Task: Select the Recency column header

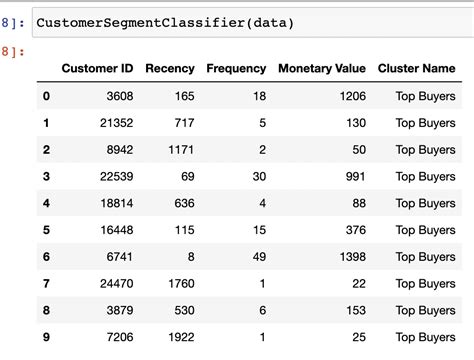Action: [170, 68]
